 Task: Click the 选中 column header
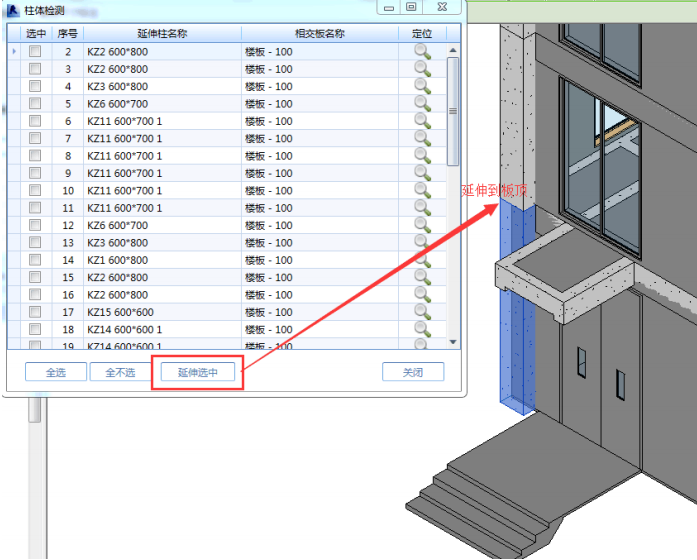pos(36,33)
